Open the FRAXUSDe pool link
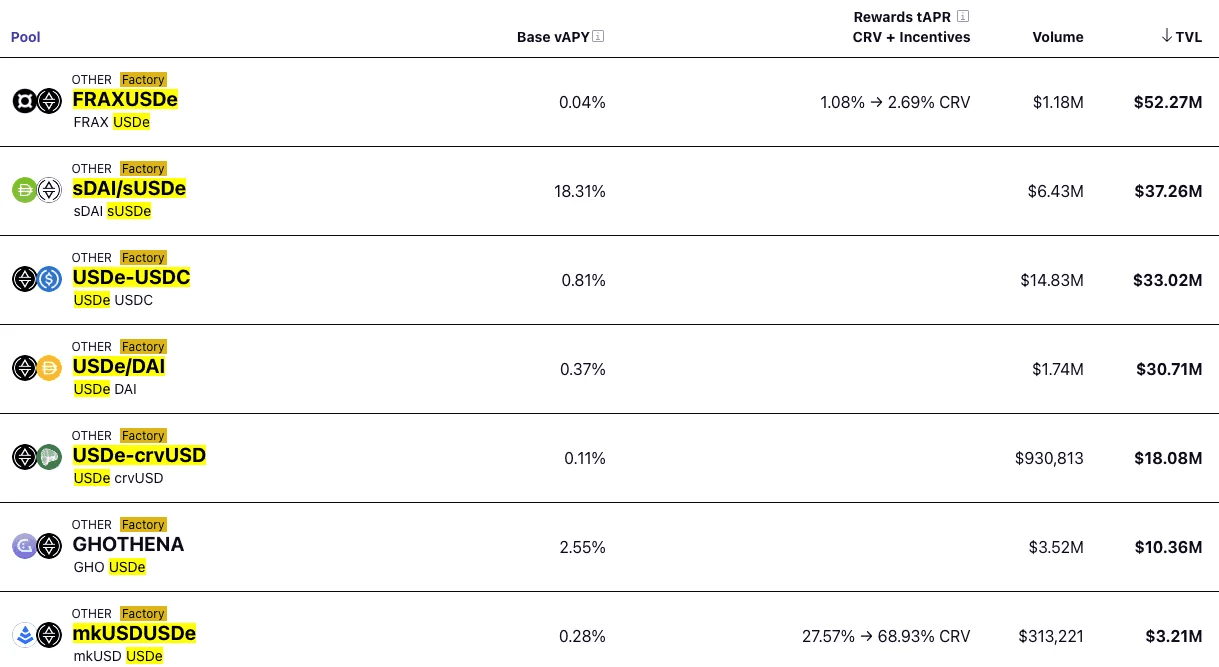The width and height of the screenshot is (1219, 667). tap(125, 100)
